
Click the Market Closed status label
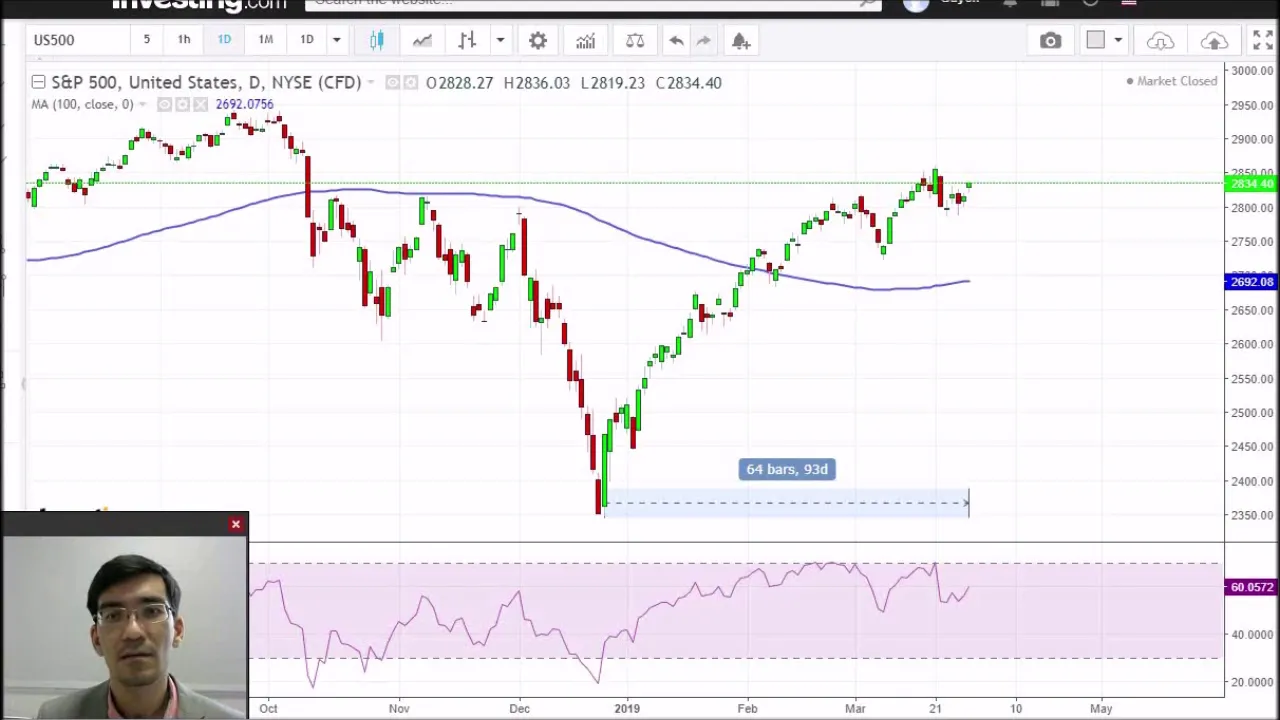click(1171, 81)
